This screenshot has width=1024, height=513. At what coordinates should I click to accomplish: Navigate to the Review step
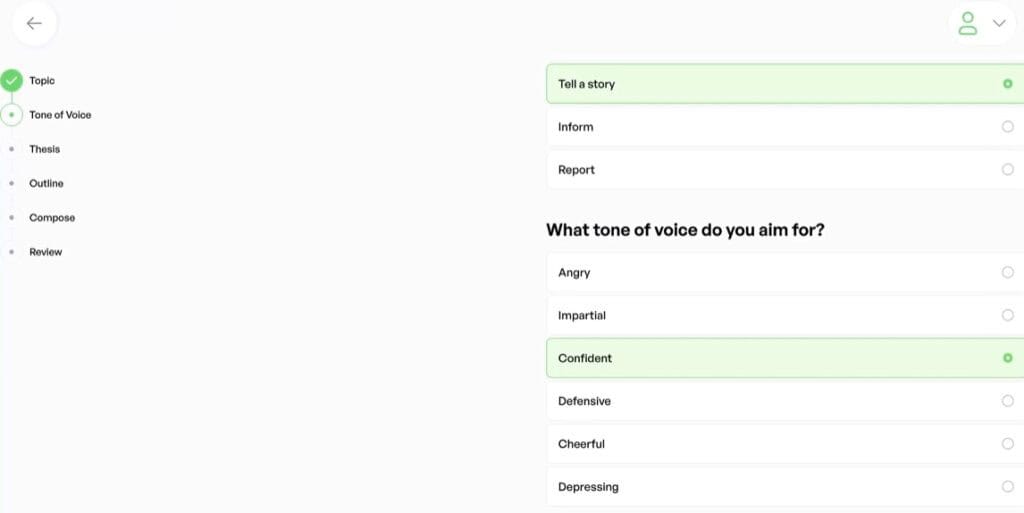pos(45,252)
